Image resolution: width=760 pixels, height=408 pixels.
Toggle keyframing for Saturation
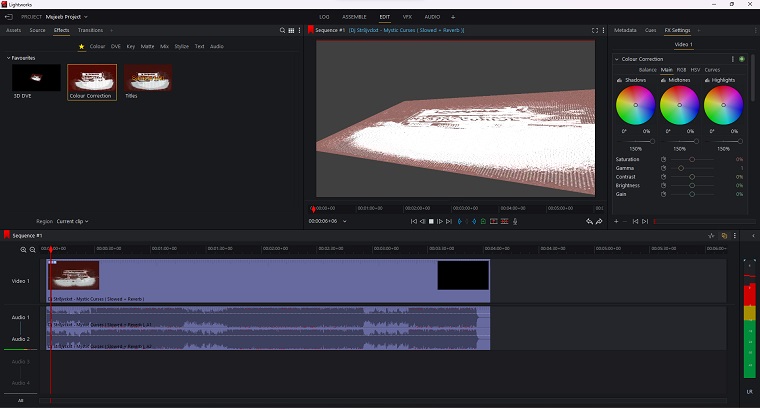664,159
